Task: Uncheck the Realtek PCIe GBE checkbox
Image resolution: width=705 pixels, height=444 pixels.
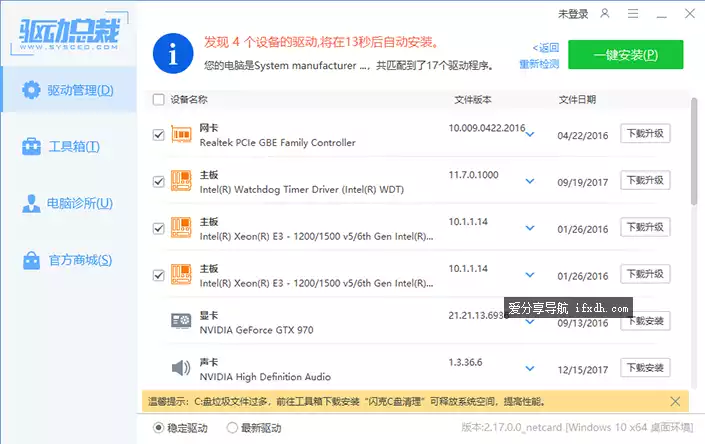Action: [x=159, y=135]
